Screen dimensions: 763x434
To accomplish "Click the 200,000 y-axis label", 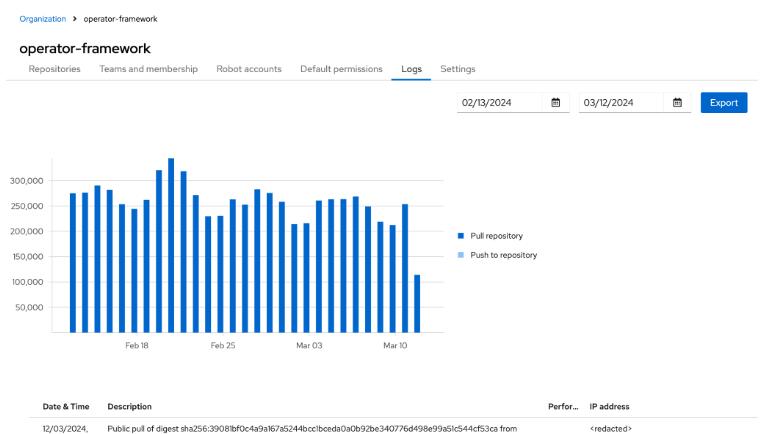I will pyautogui.click(x=27, y=232).
